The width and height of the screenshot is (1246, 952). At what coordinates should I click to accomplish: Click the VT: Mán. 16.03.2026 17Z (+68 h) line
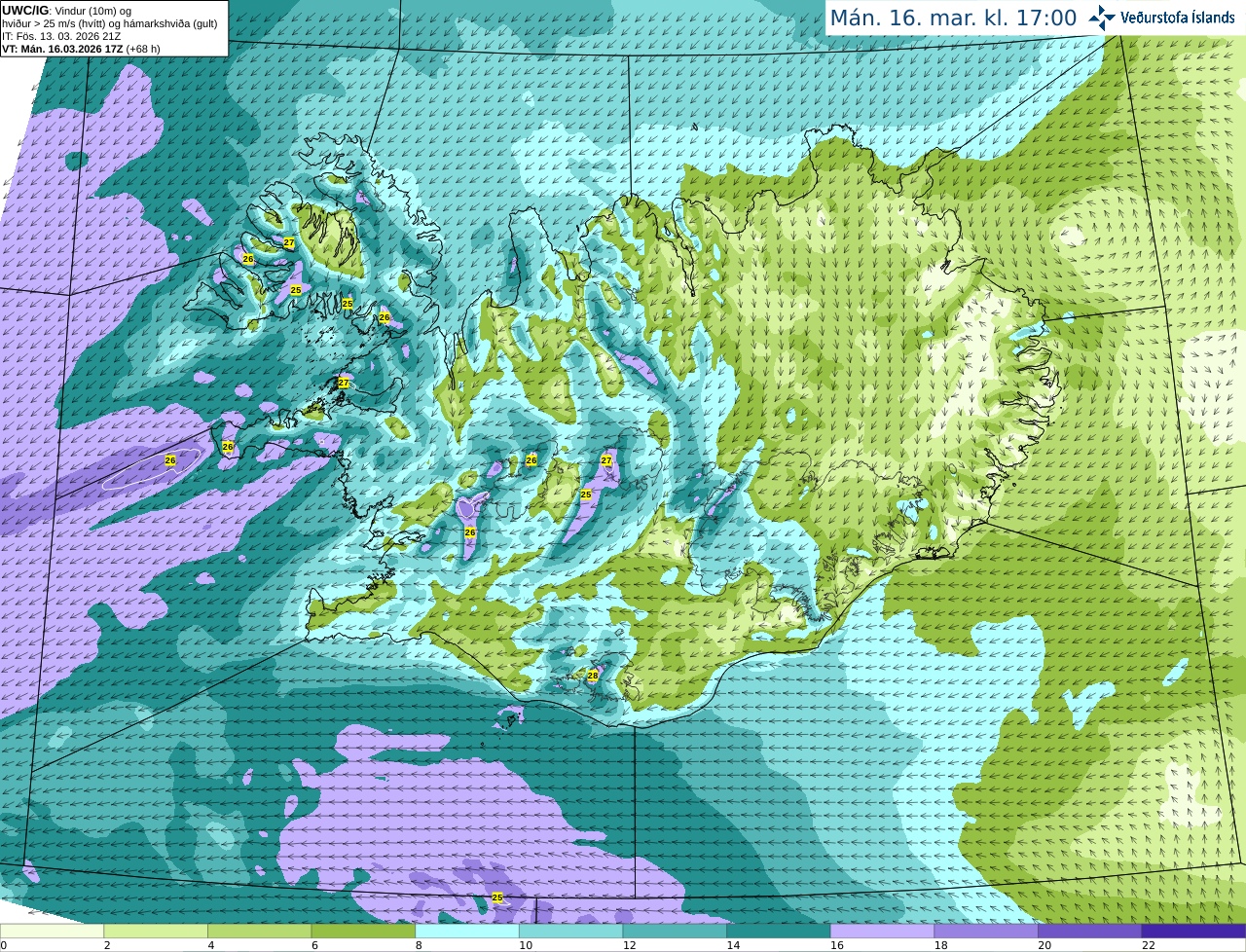point(81,49)
